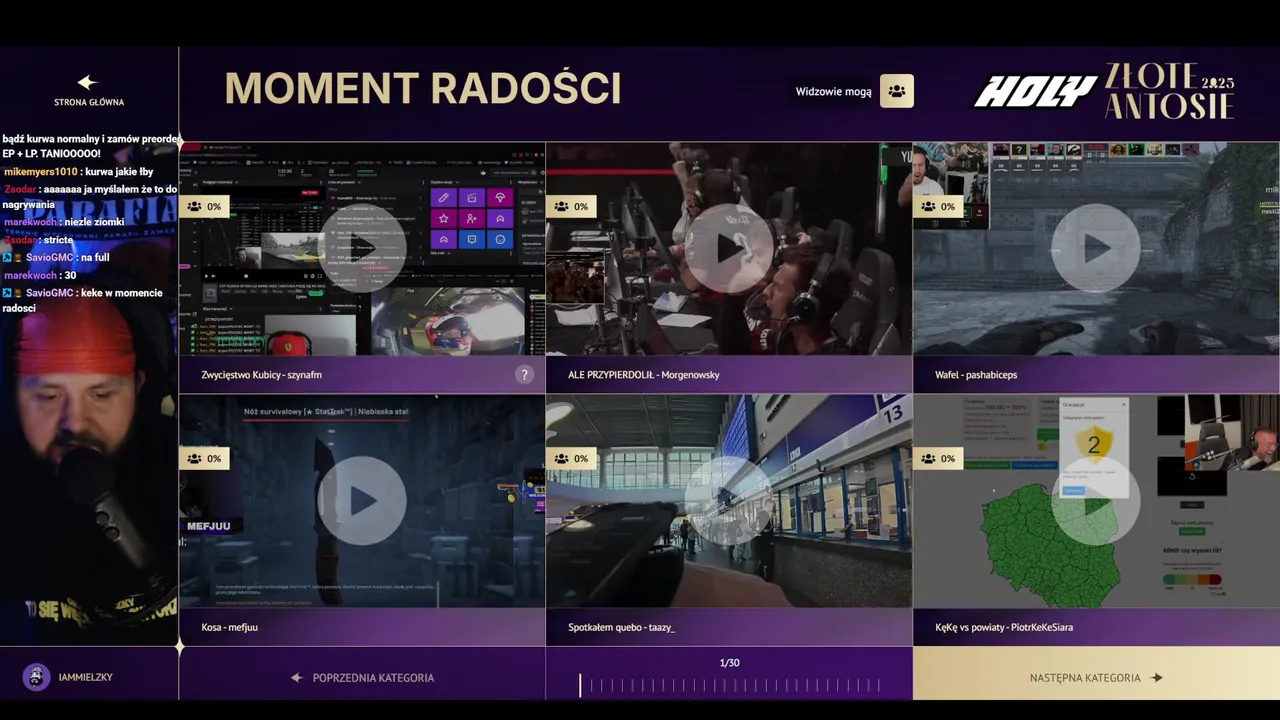Click chat username 'mikemyers1010'
Screen dimensions: 1280x720
coord(41,172)
